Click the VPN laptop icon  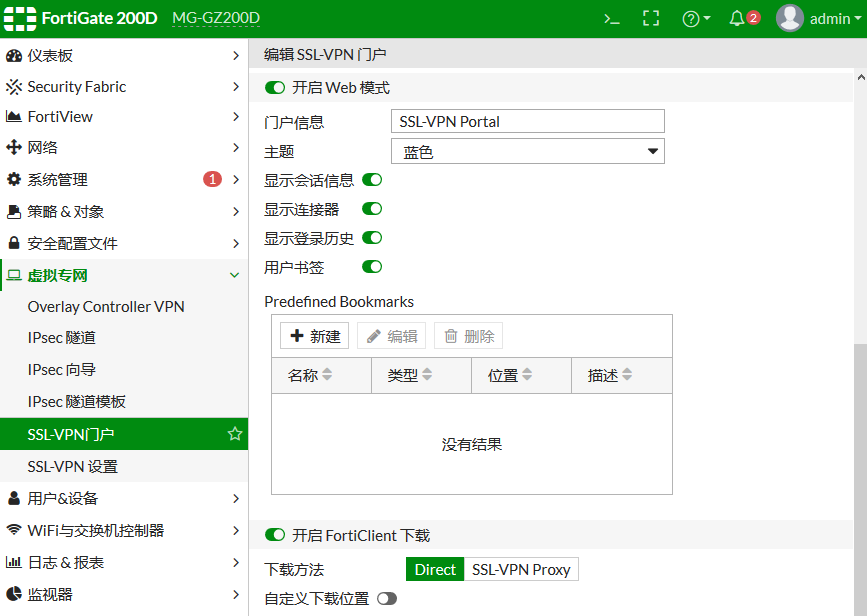pos(14,275)
